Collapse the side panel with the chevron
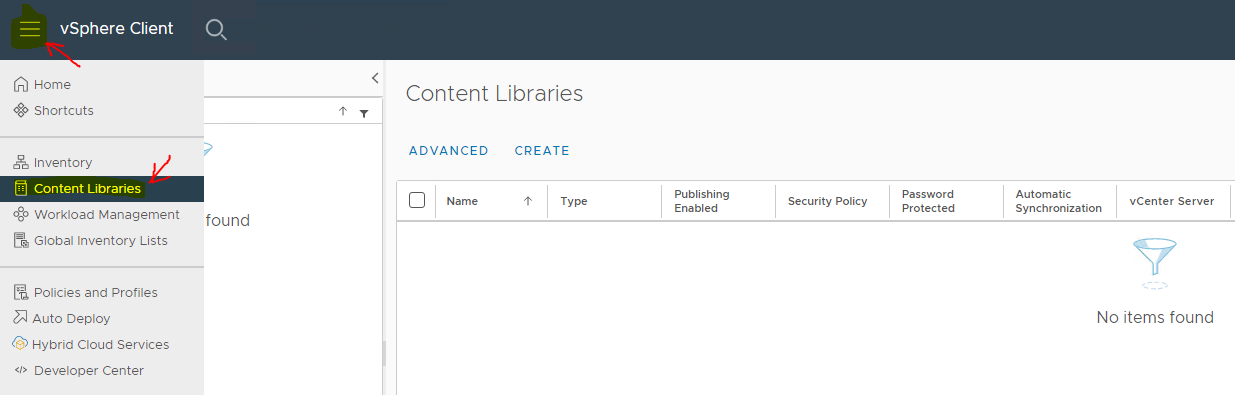1235x395 pixels. coord(375,78)
